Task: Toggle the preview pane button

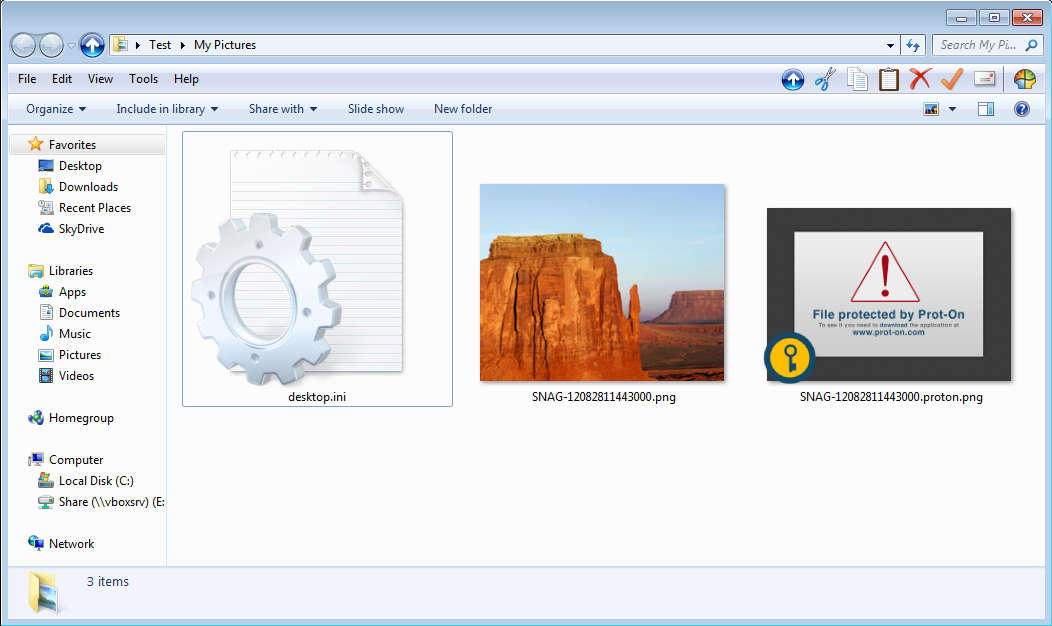Action: click(986, 109)
